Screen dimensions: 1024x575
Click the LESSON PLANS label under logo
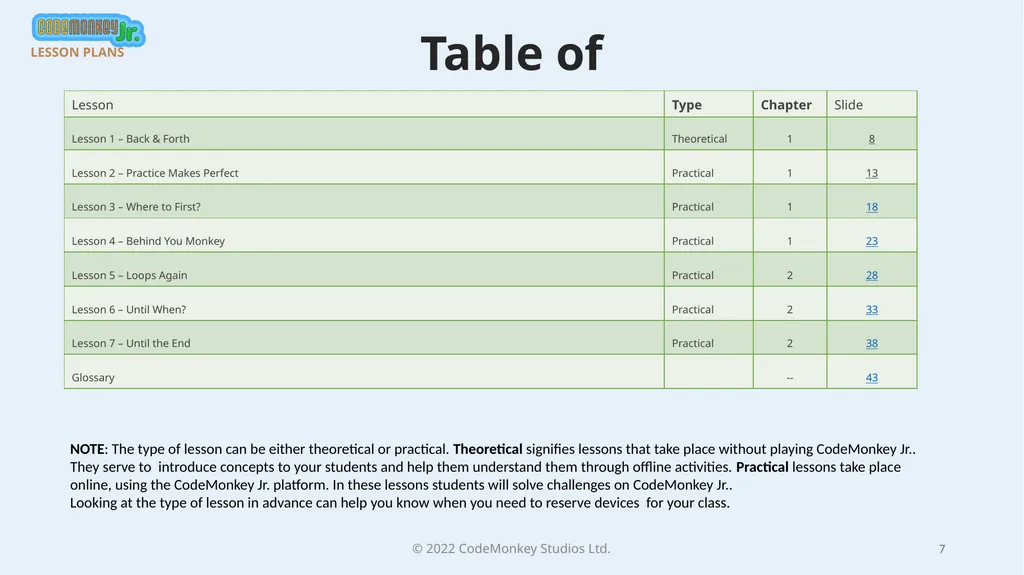pyautogui.click(x=77, y=52)
